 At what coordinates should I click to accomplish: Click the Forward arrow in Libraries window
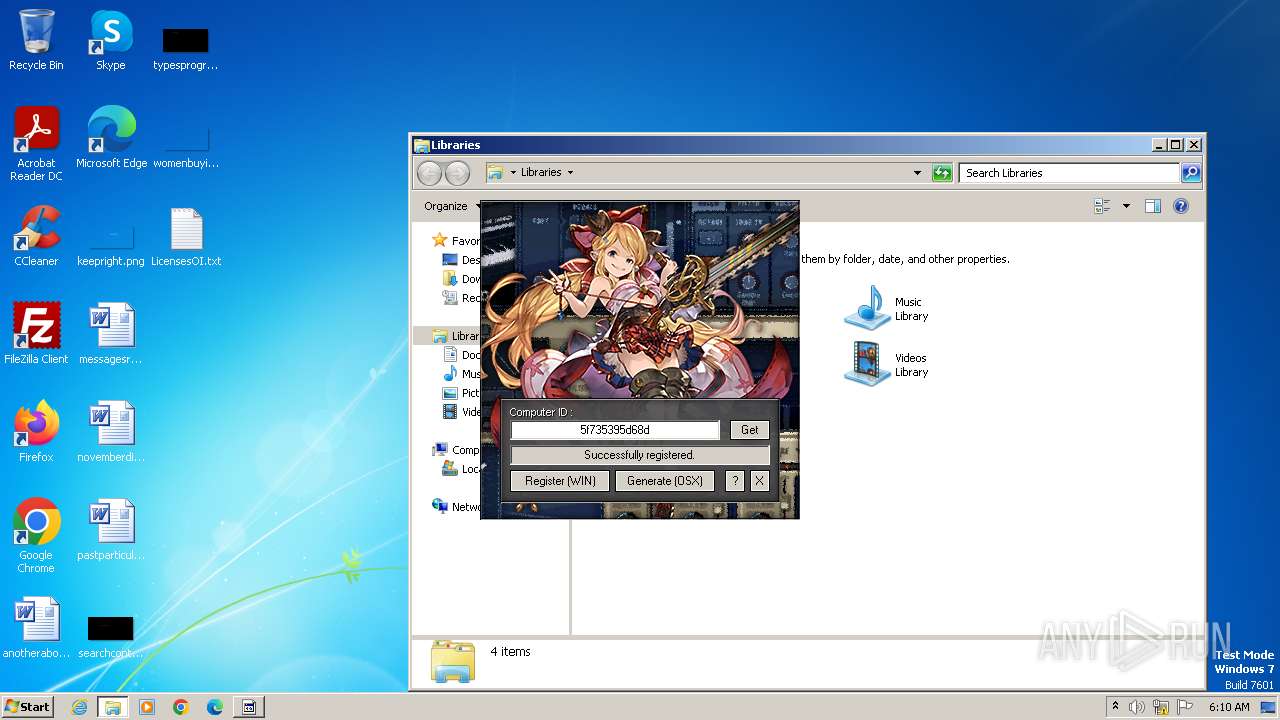pos(457,173)
